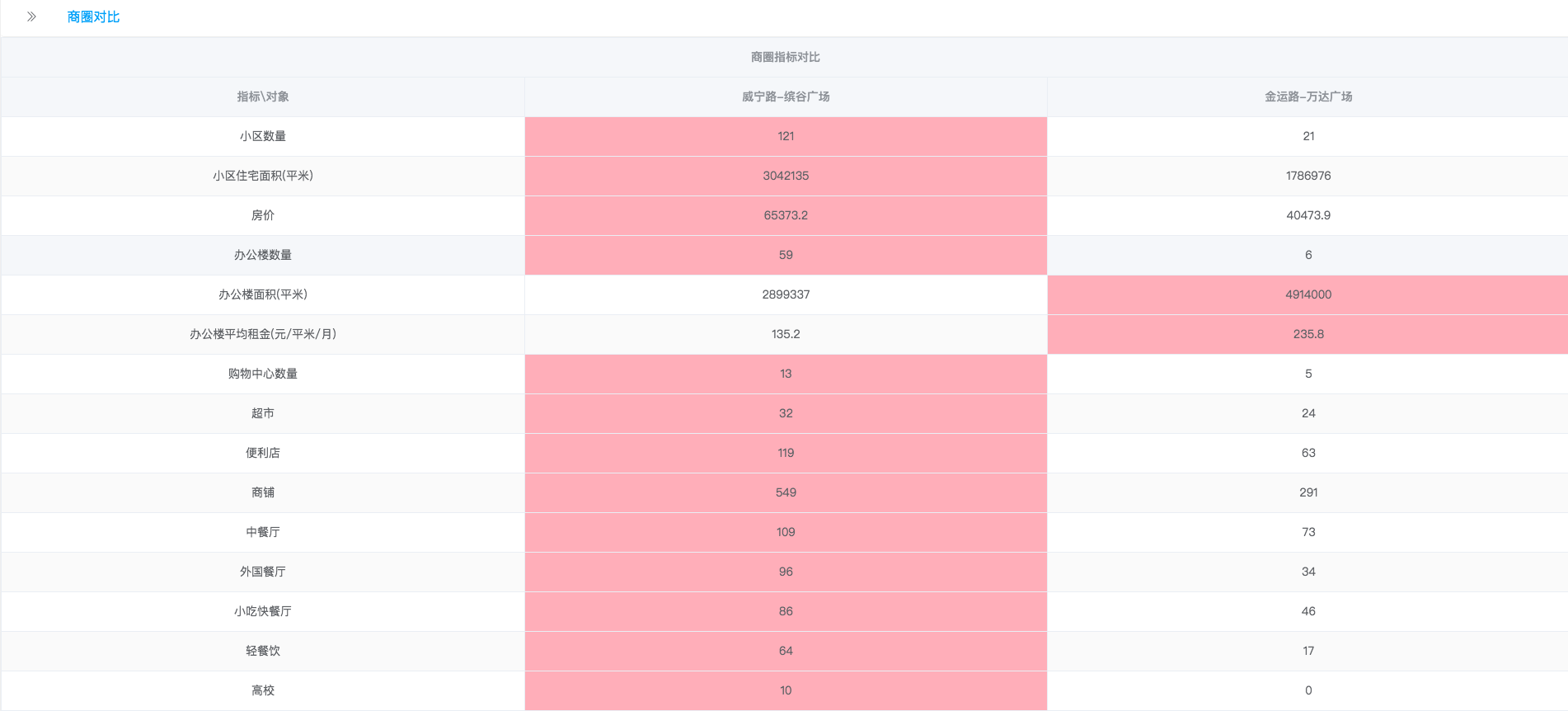Click the double-chevron expand icon

(x=31, y=16)
